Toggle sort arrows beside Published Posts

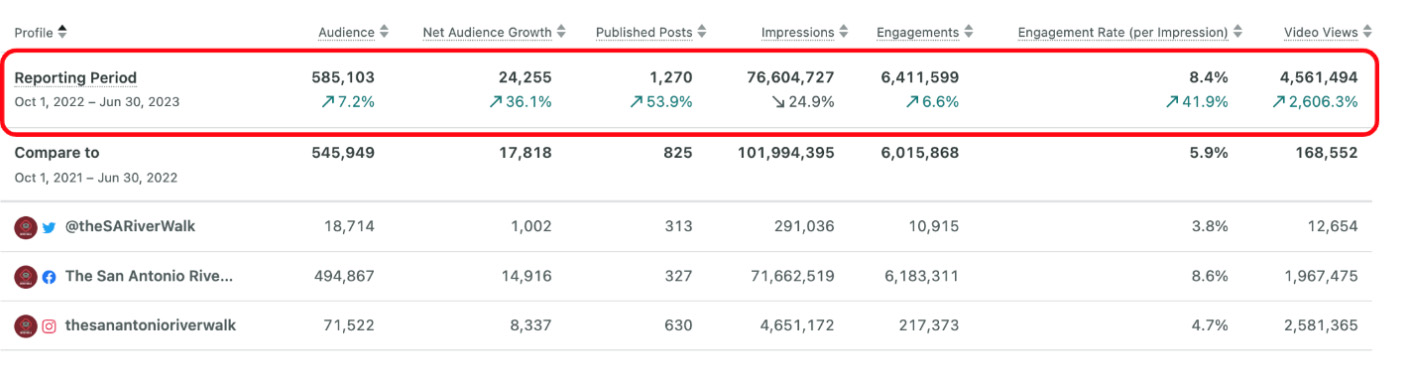pos(702,32)
